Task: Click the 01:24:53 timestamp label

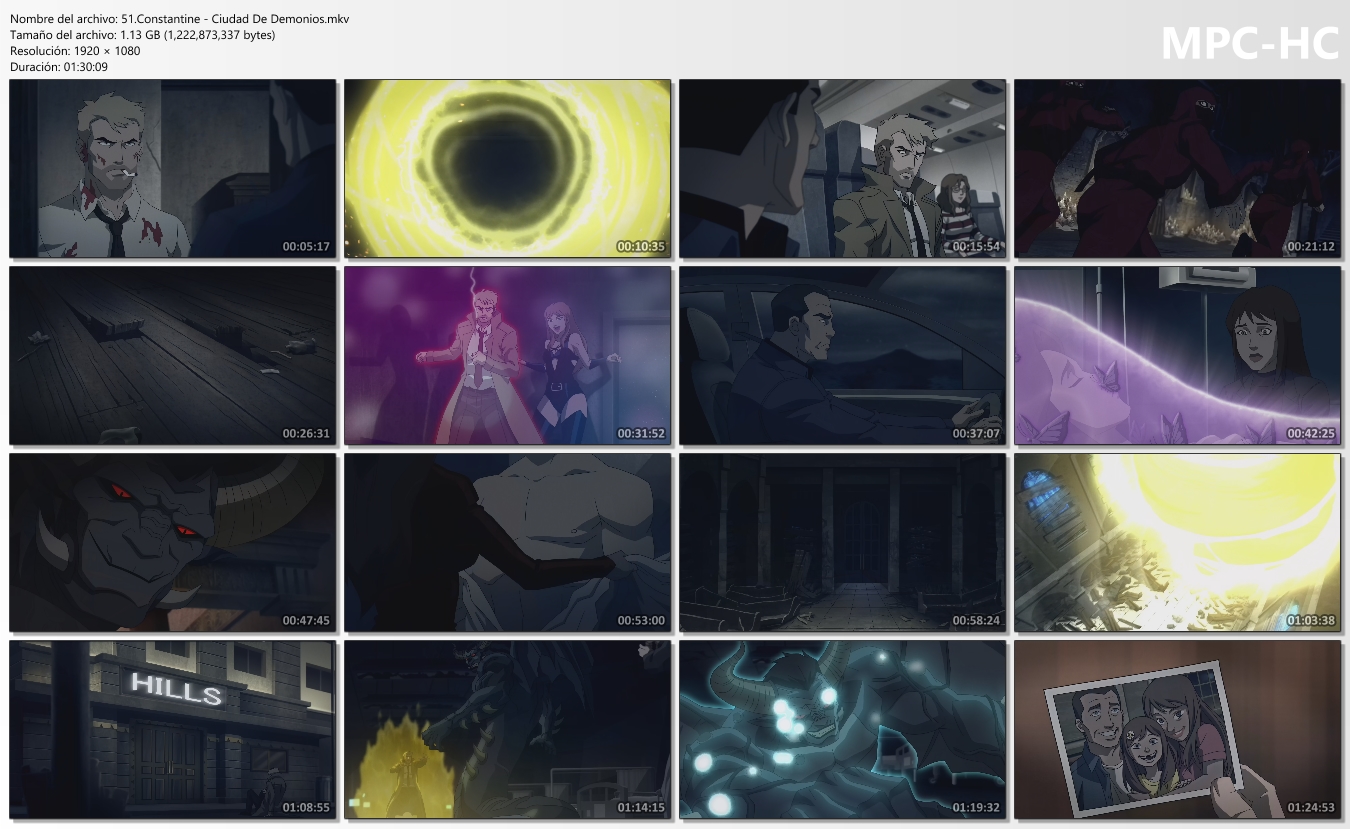Action: (x=1311, y=807)
